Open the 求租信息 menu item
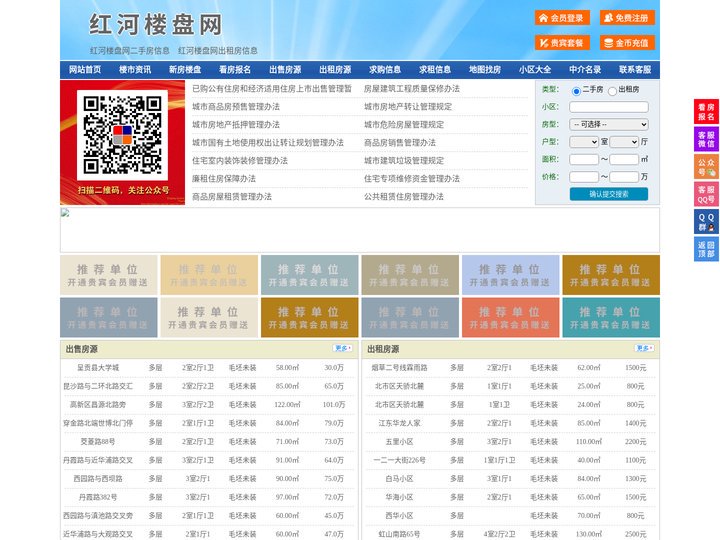 (435, 70)
